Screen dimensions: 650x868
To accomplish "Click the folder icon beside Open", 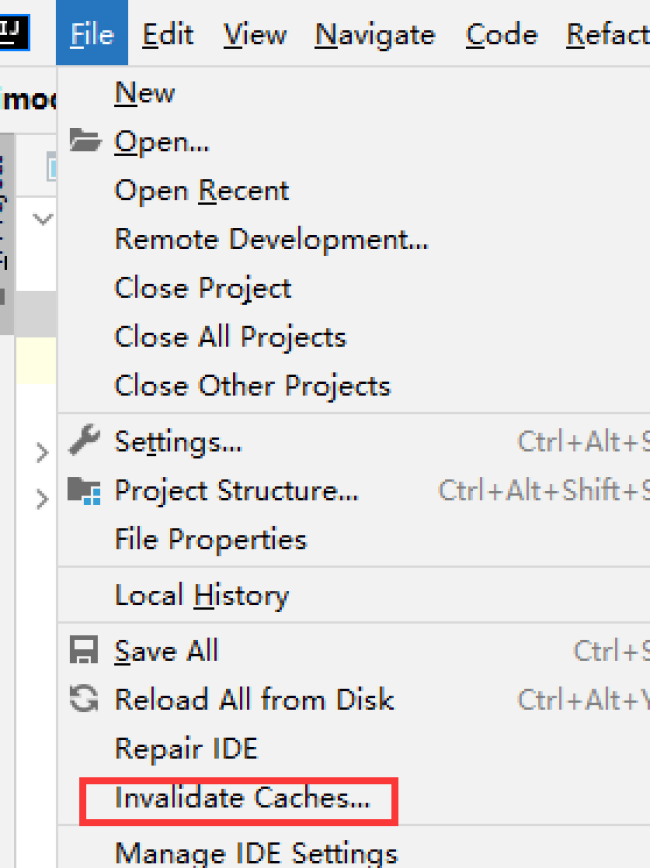I will [85, 142].
